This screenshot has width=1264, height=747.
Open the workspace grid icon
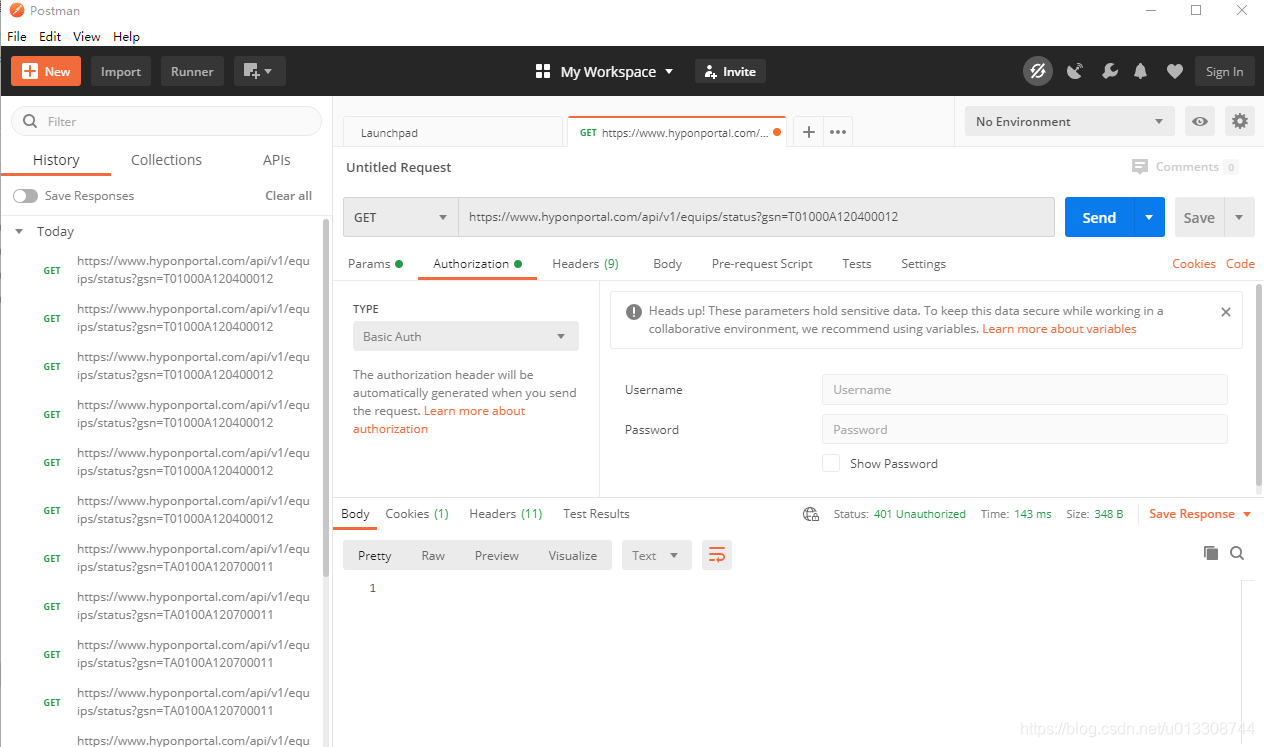tap(543, 71)
